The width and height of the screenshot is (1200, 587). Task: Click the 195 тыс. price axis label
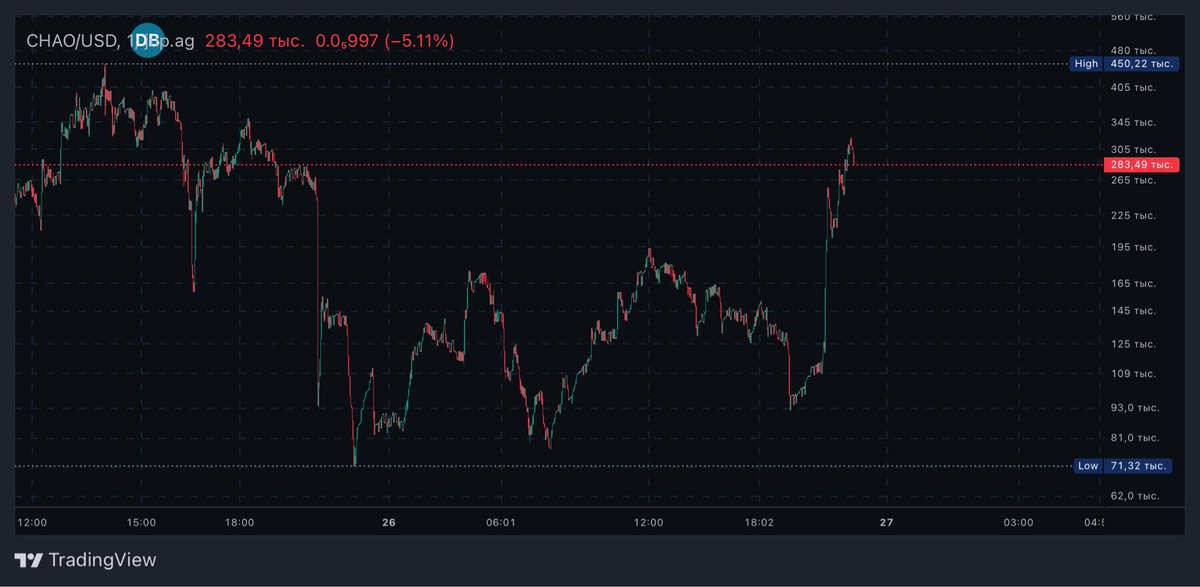[1133, 247]
